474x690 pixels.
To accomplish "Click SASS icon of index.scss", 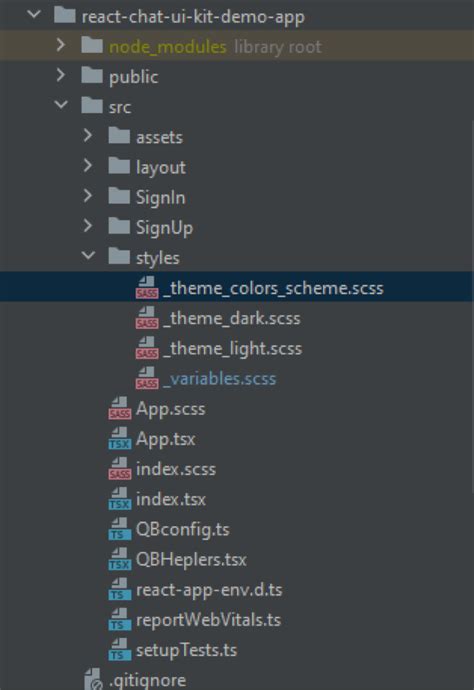I will point(119,468).
